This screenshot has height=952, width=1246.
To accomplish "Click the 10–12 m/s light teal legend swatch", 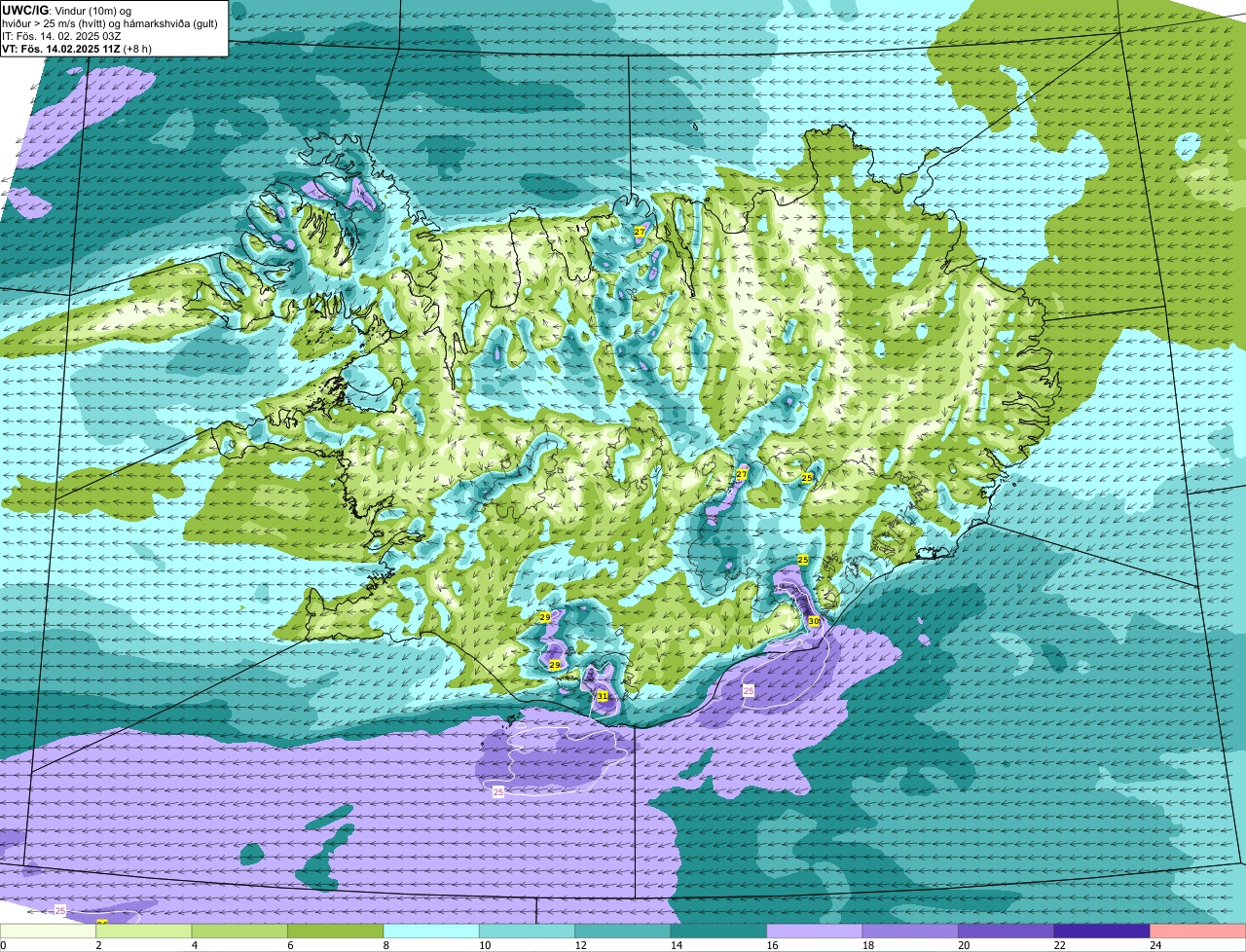I will [528, 931].
